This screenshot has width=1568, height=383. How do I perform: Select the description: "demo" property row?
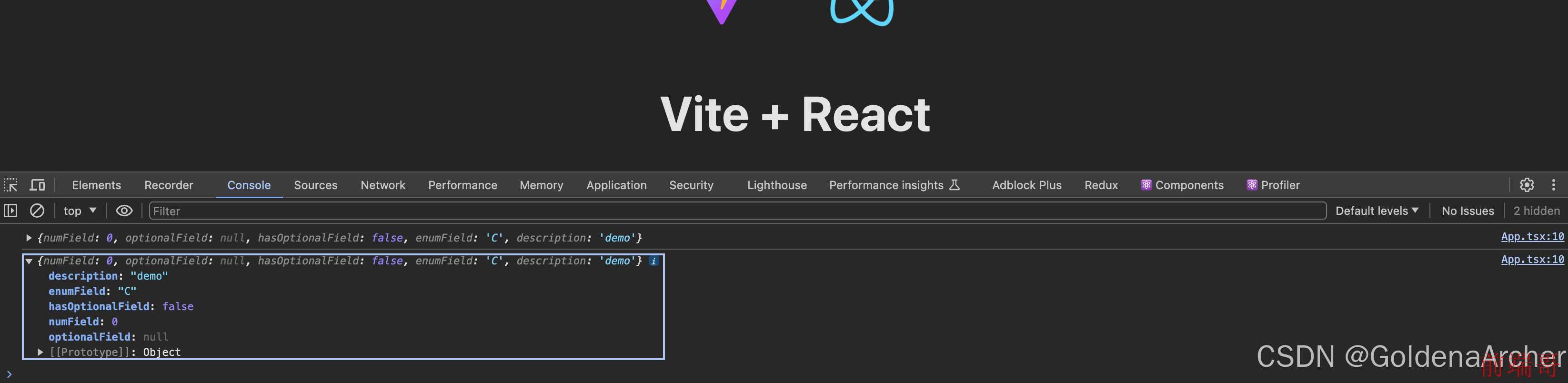pos(108,276)
